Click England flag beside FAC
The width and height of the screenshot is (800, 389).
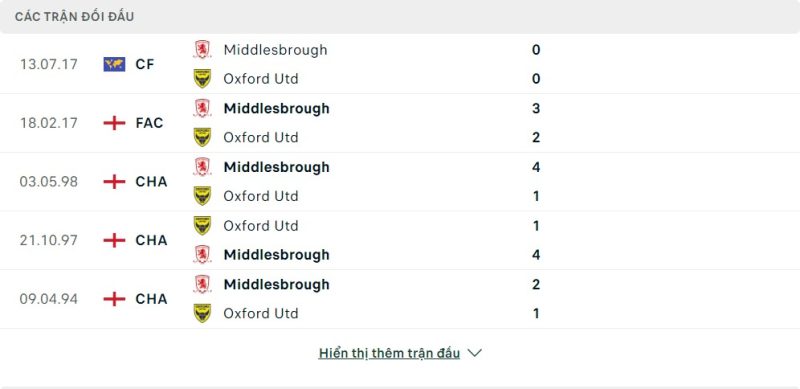point(114,123)
